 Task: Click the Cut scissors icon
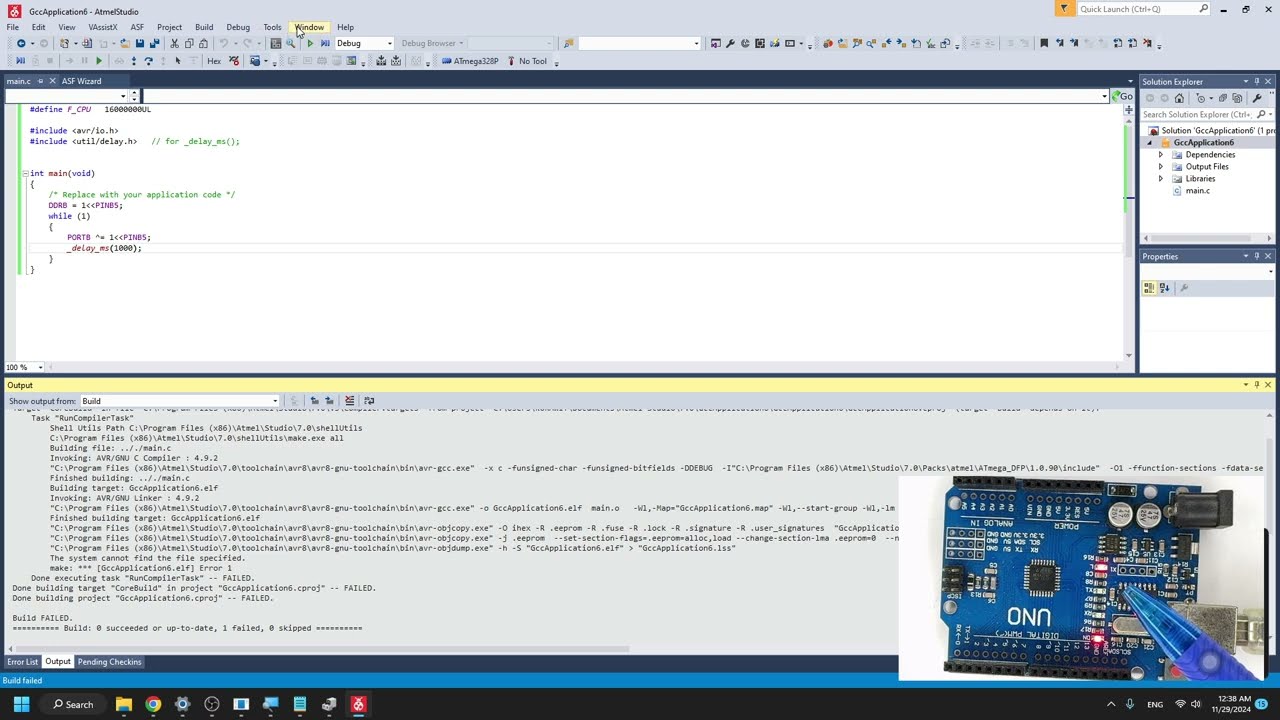pyautogui.click(x=174, y=43)
